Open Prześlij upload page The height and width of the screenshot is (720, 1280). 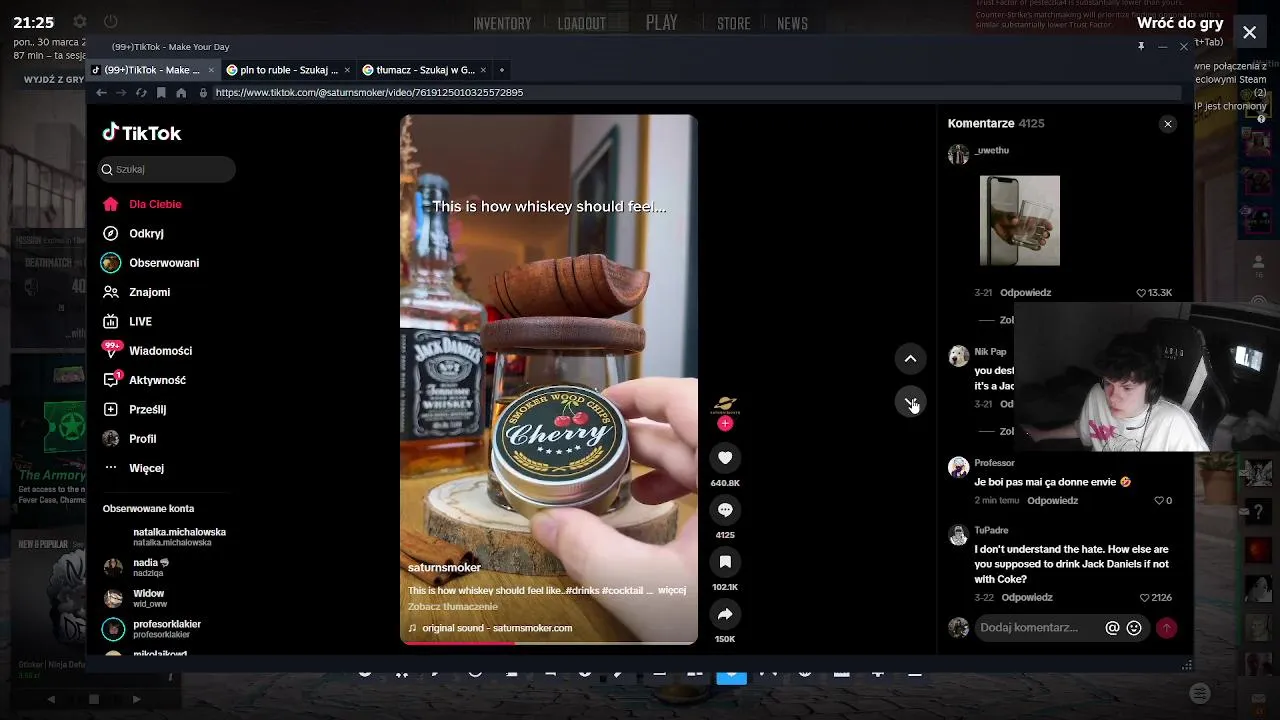tap(134, 409)
